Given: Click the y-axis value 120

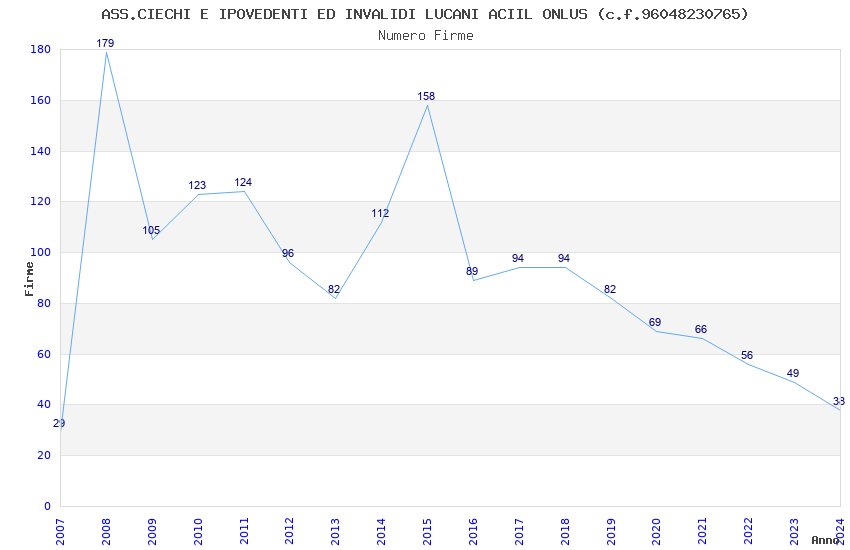Looking at the screenshot, I should coord(40,201).
